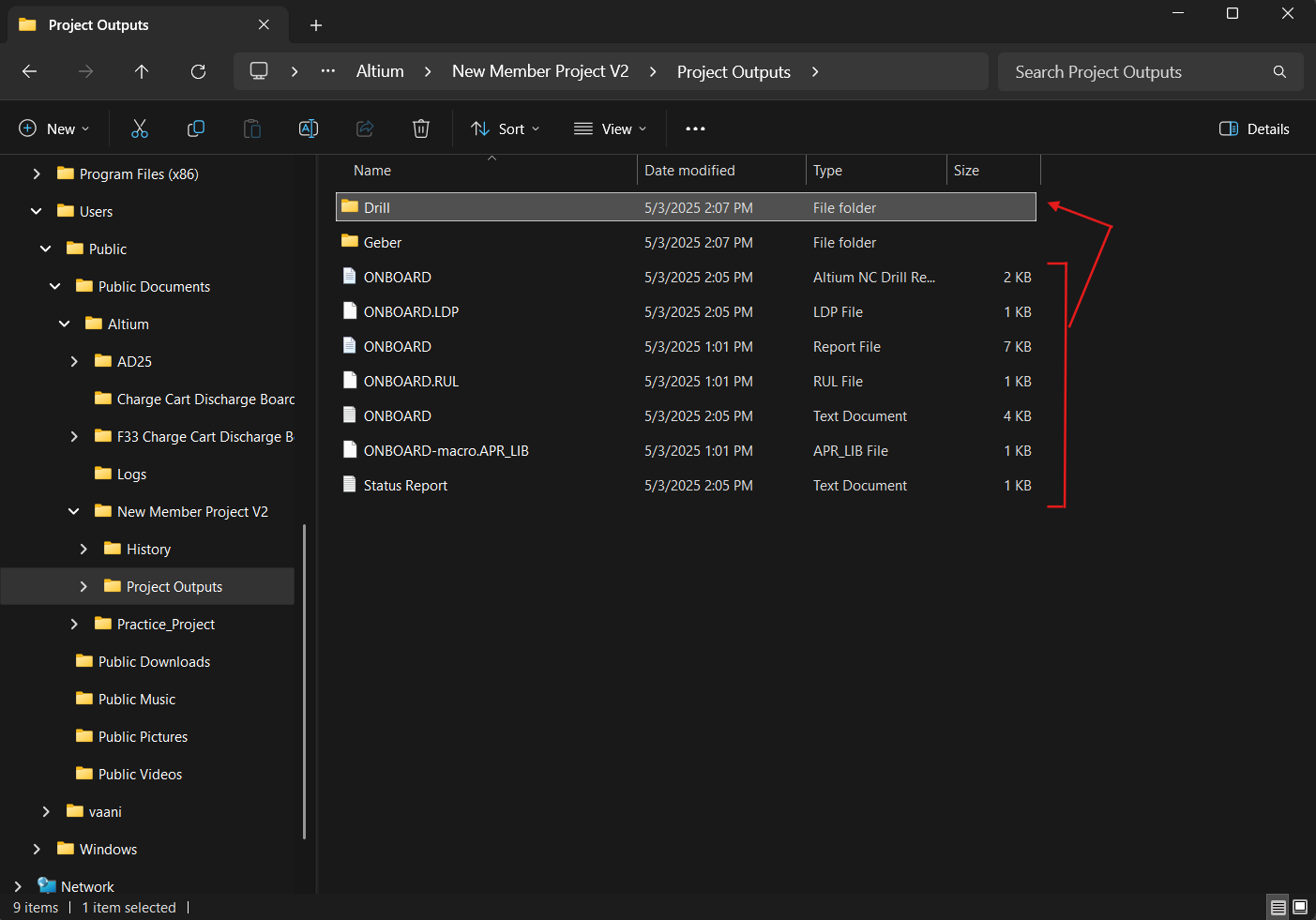The image size is (1316, 920).
Task: Expand the Windows folder node
Action: 37,849
